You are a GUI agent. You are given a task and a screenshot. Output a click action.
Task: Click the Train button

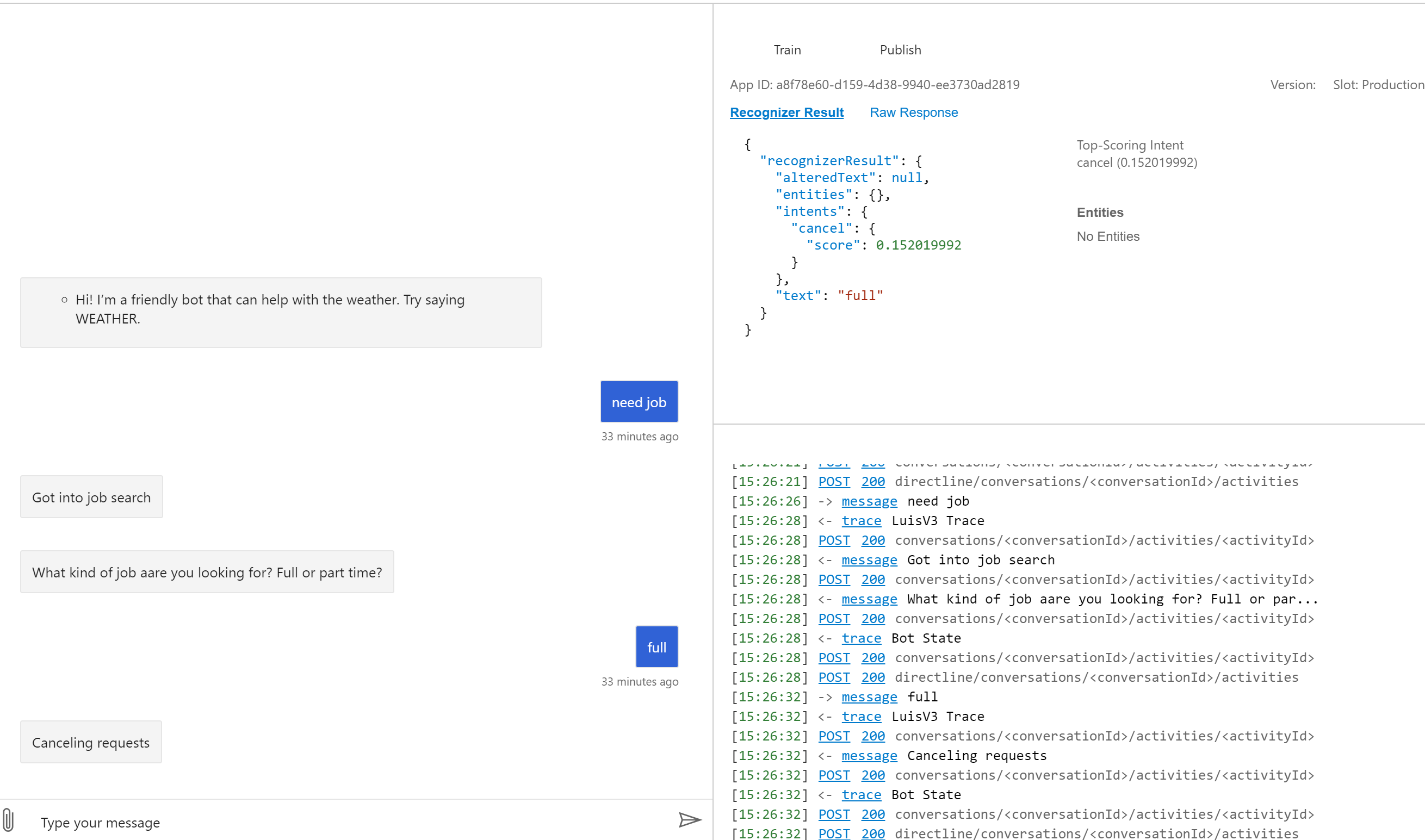pyautogui.click(x=787, y=50)
